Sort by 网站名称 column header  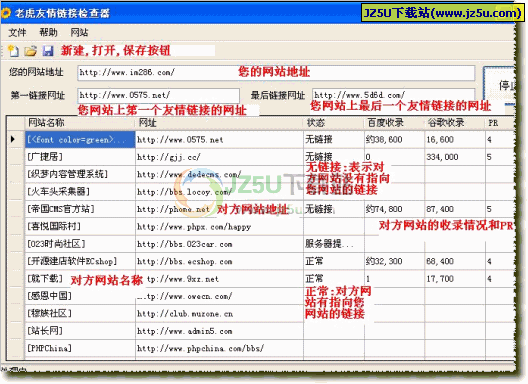pos(80,123)
